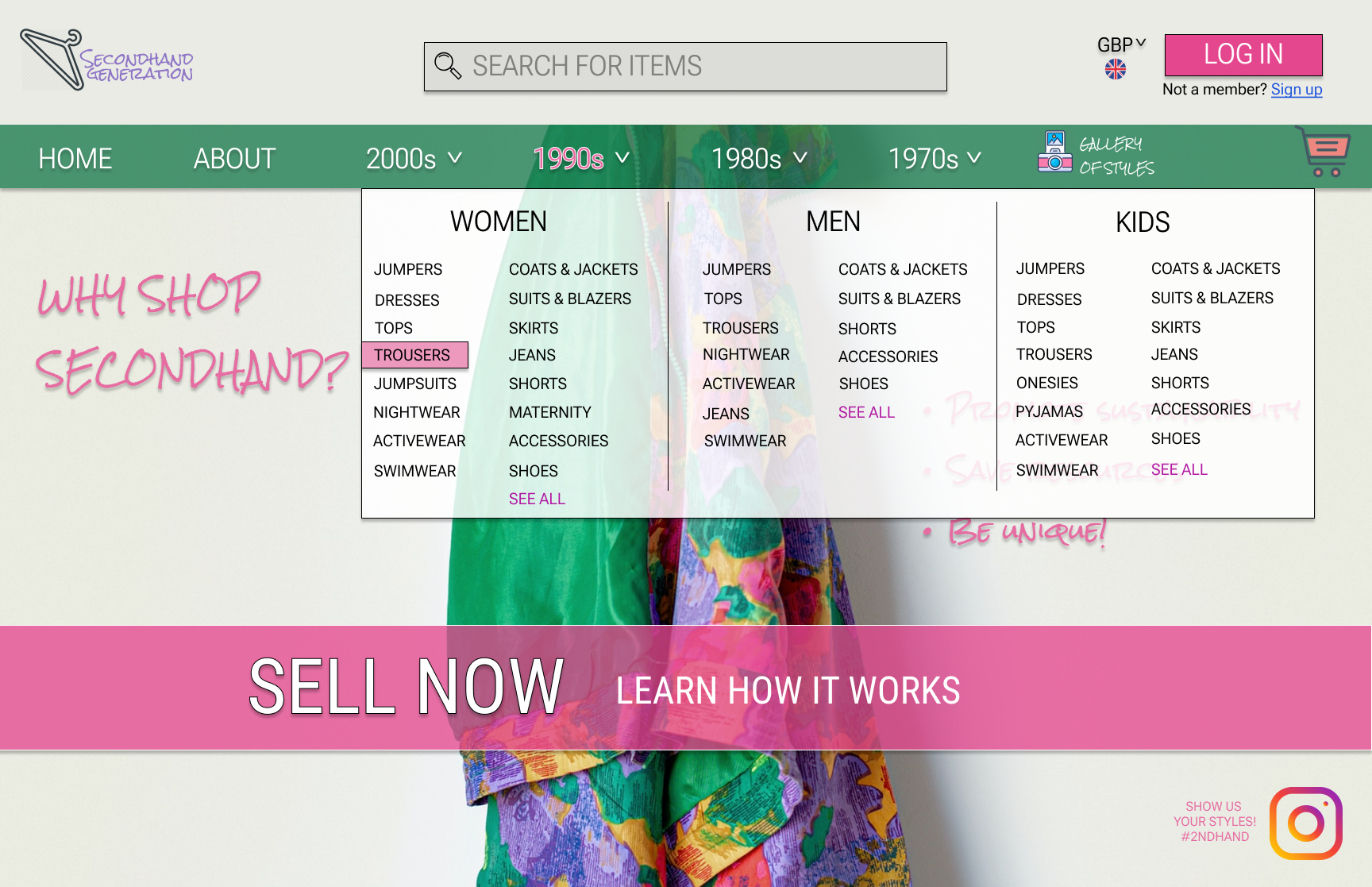Click SEE ALL under Kids
Image resolution: width=1372 pixels, height=887 pixels.
click(1179, 470)
